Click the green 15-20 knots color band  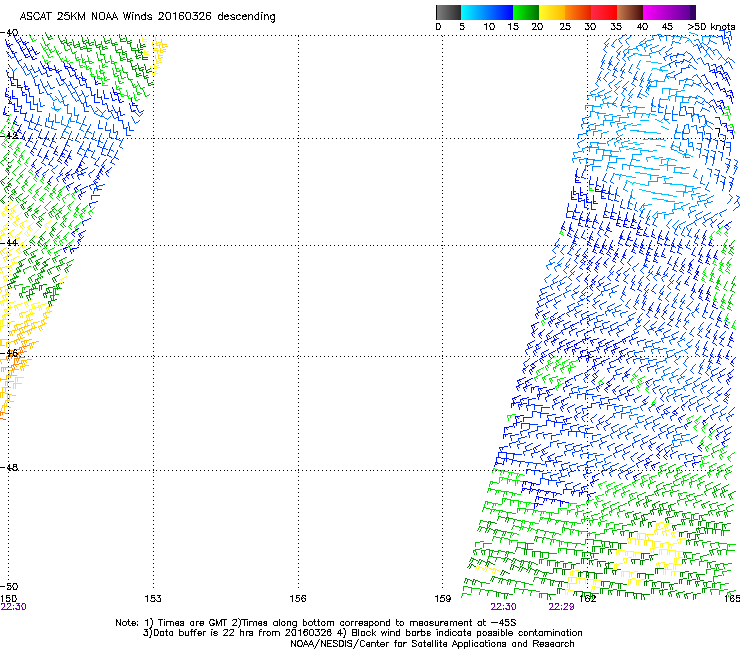click(x=526, y=12)
